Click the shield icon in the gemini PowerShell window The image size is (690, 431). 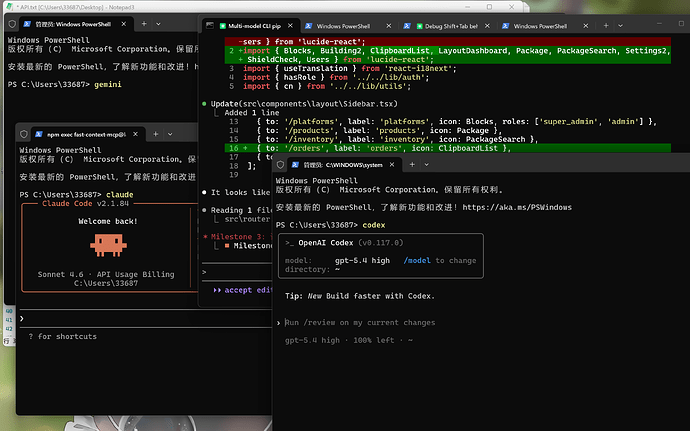(x=12, y=24)
